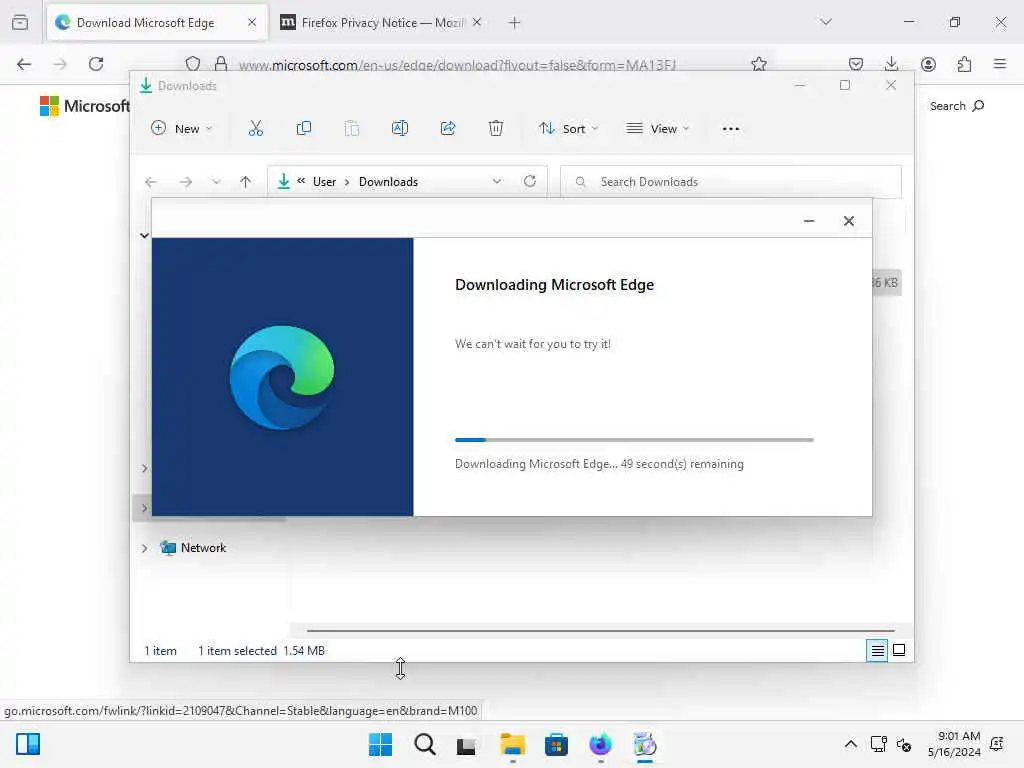Image resolution: width=1024 pixels, height=768 pixels.
Task: Open the clock showing 9:01 AM
Action: (x=954, y=744)
